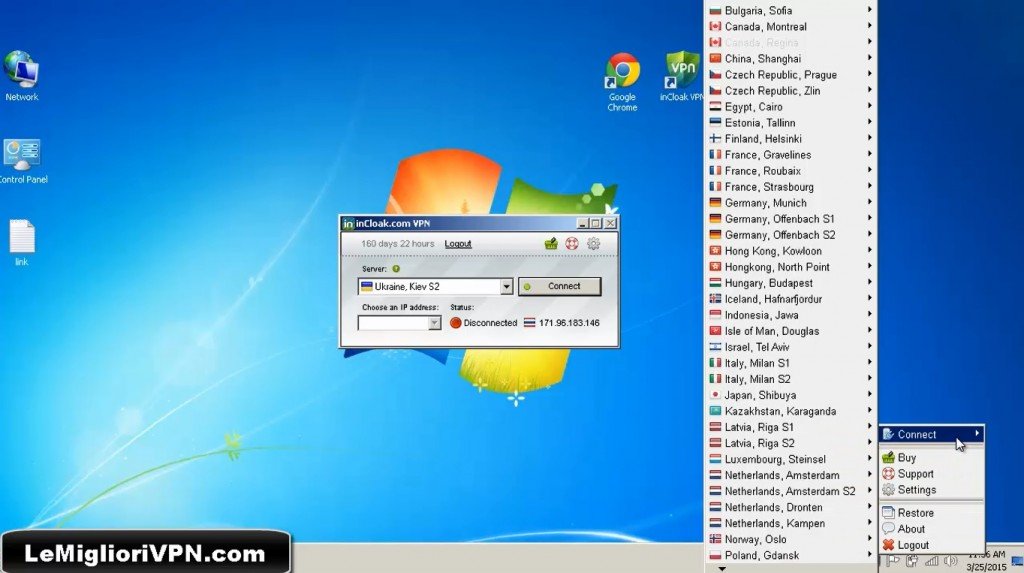Launch Google Chrome desktop shortcut
The height and width of the screenshot is (573, 1024).
pos(622,81)
